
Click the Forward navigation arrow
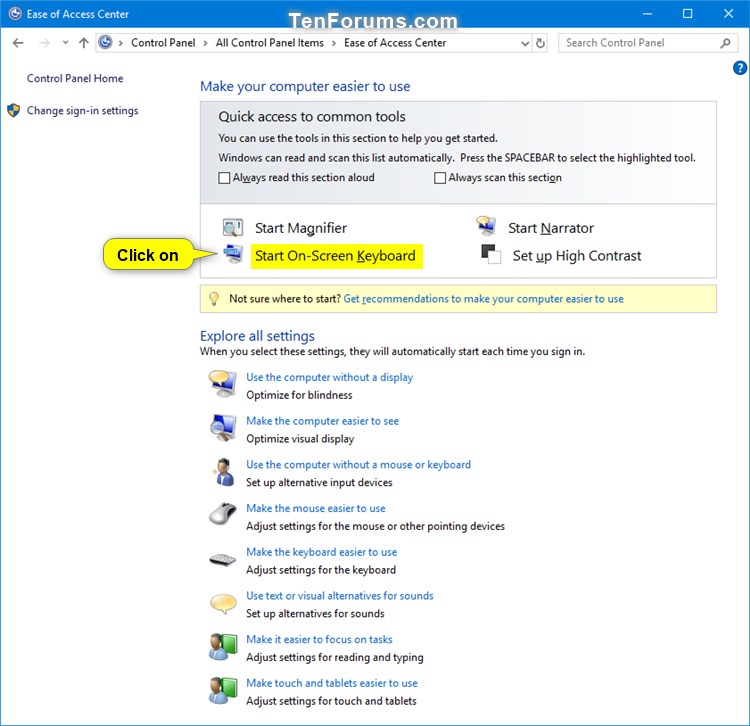click(44, 43)
